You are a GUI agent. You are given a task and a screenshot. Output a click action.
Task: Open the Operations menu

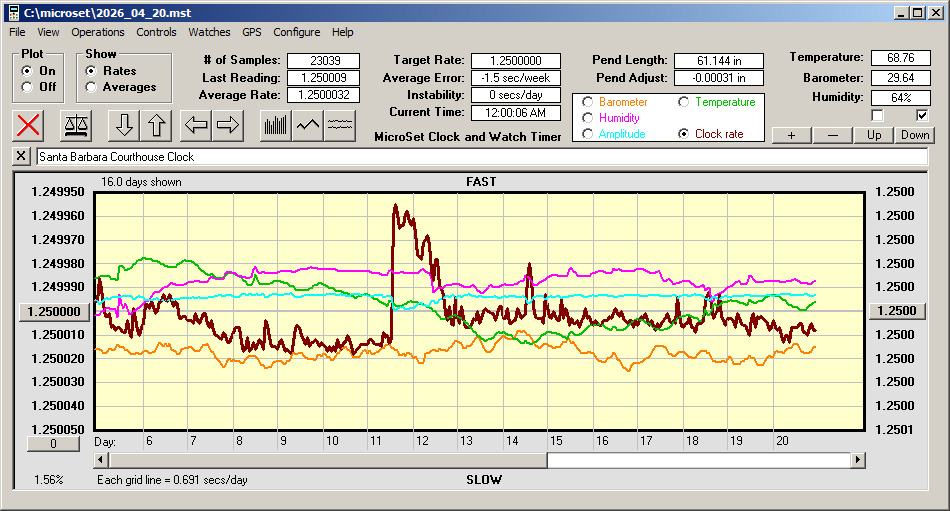(x=98, y=32)
